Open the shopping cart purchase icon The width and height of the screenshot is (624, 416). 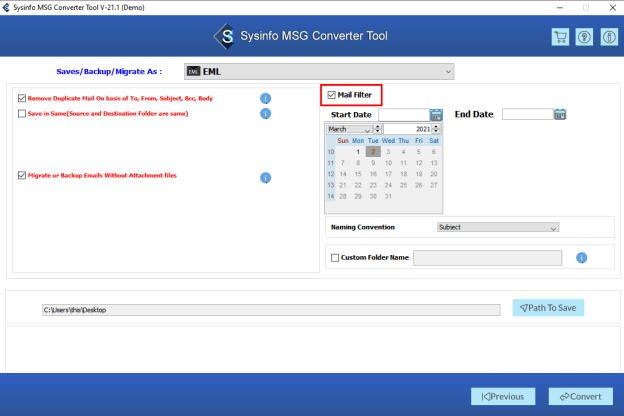point(560,37)
